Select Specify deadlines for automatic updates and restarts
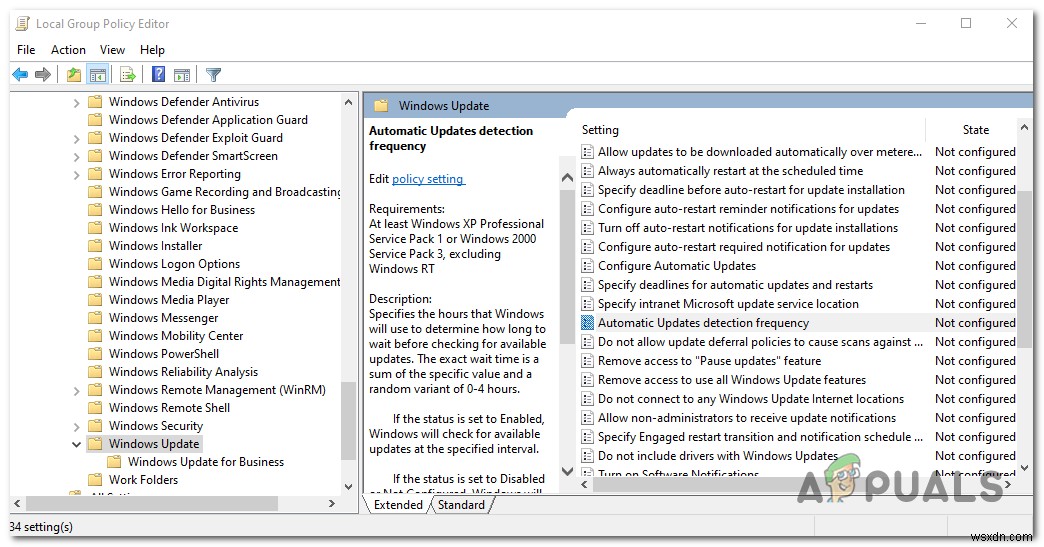 click(x=735, y=285)
